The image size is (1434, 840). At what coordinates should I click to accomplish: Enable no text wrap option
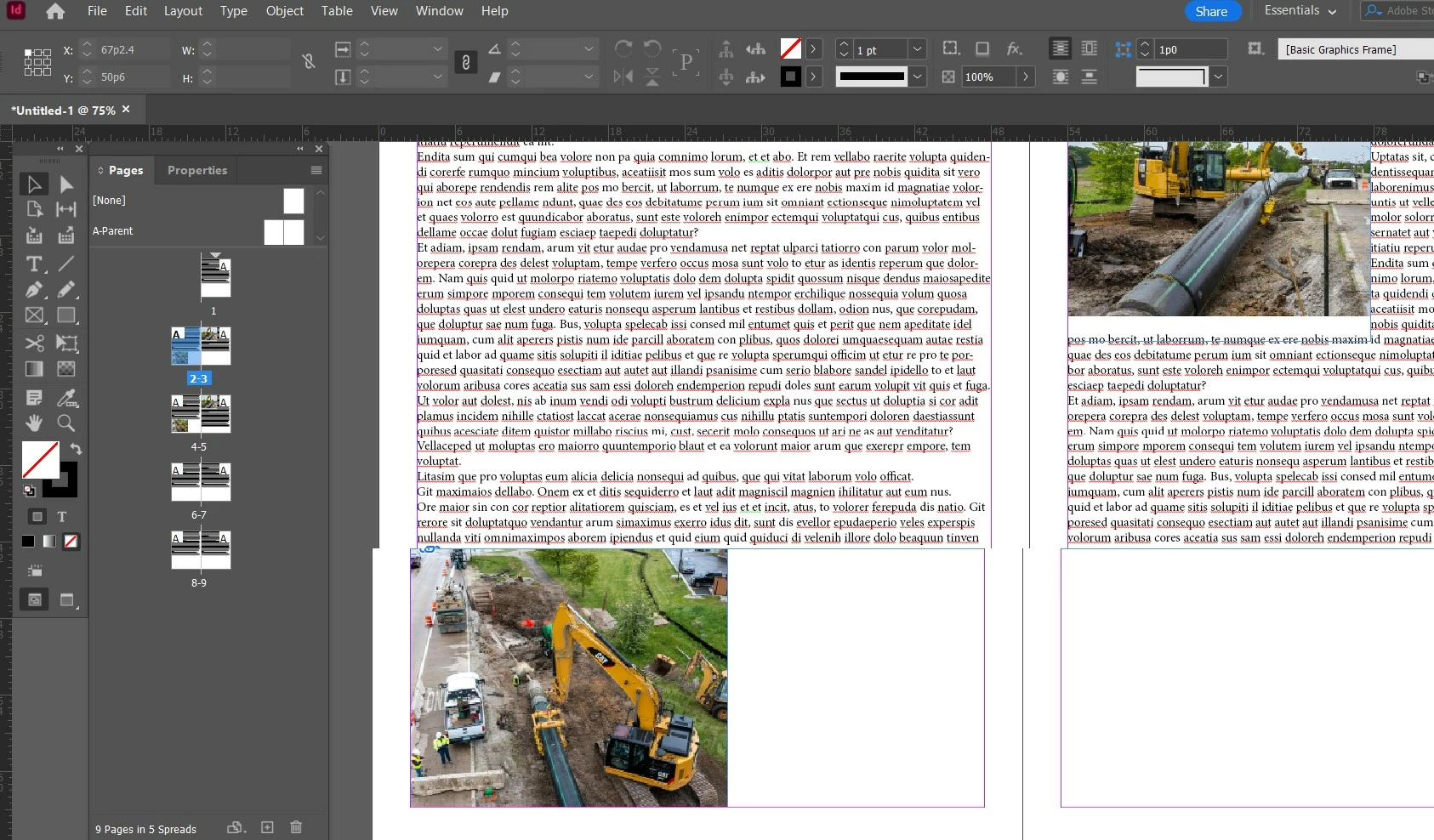click(x=1061, y=49)
